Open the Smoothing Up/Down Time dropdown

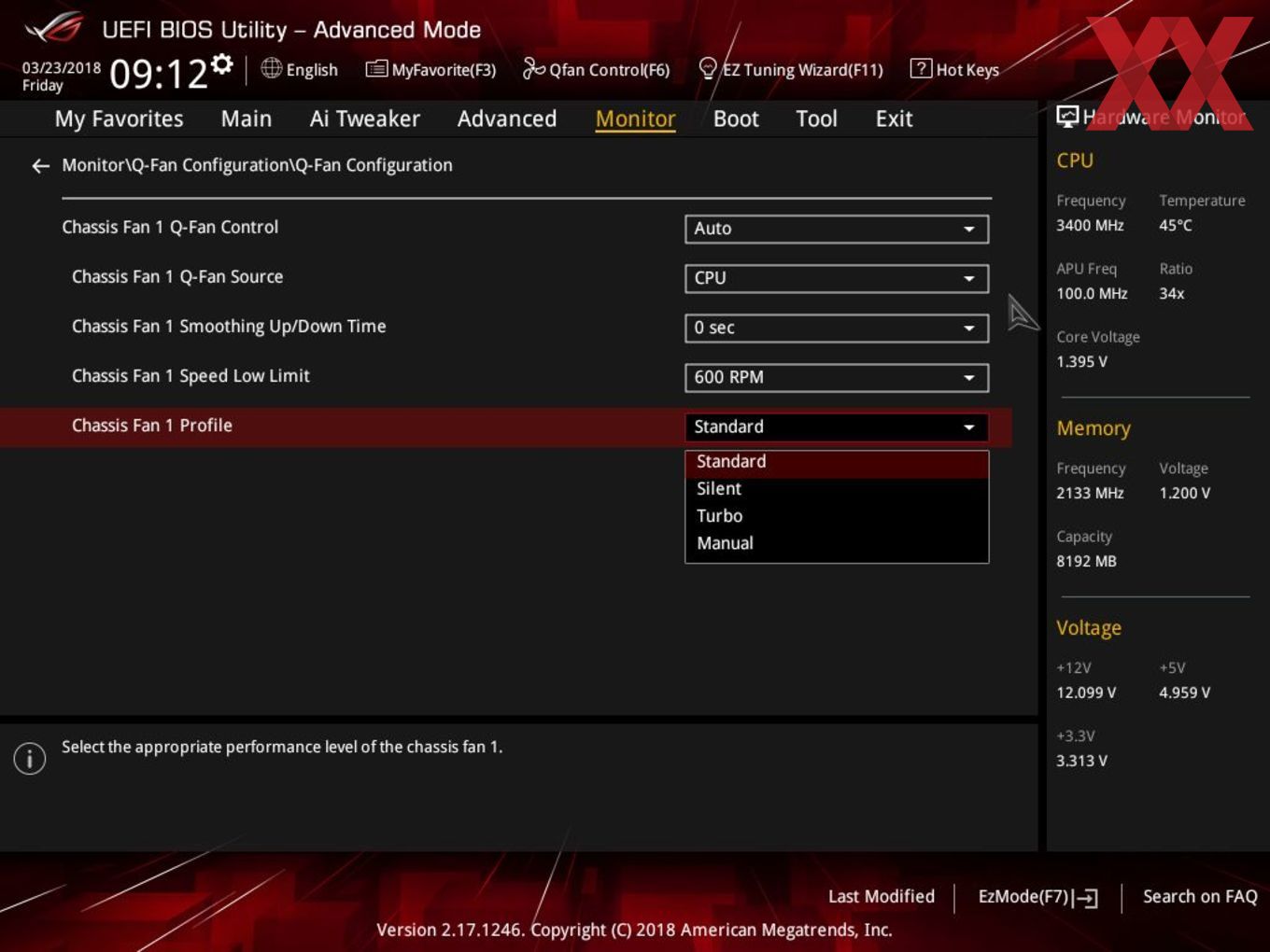tap(837, 328)
